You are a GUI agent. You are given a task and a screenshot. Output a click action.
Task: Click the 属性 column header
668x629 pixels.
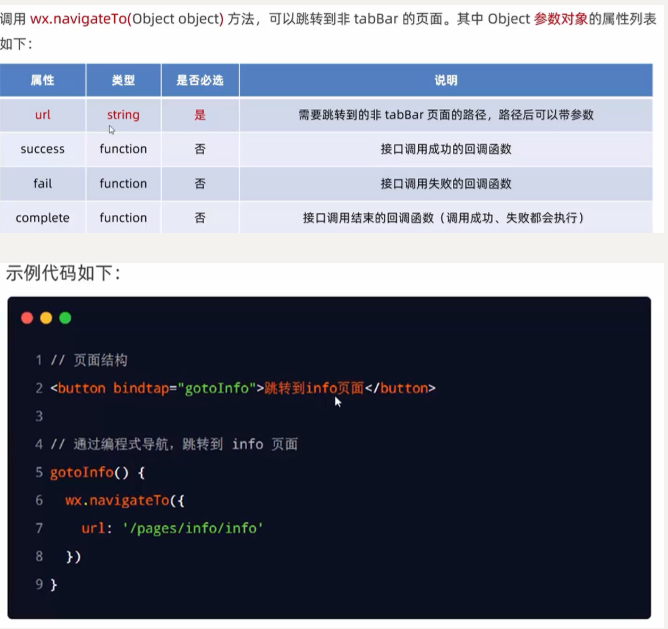pos(43,80)
